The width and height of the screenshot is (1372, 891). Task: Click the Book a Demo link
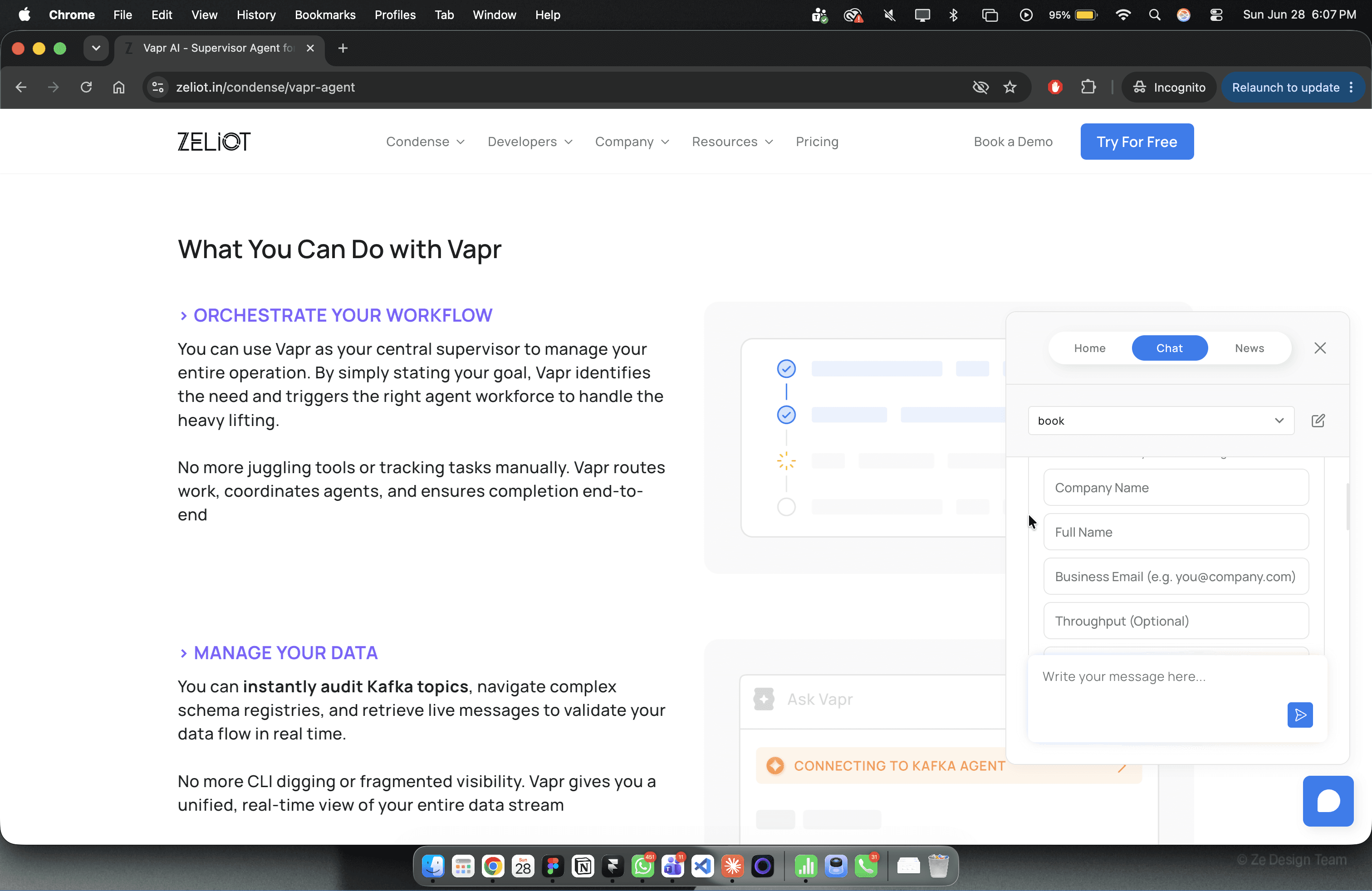pos(1013,142)
